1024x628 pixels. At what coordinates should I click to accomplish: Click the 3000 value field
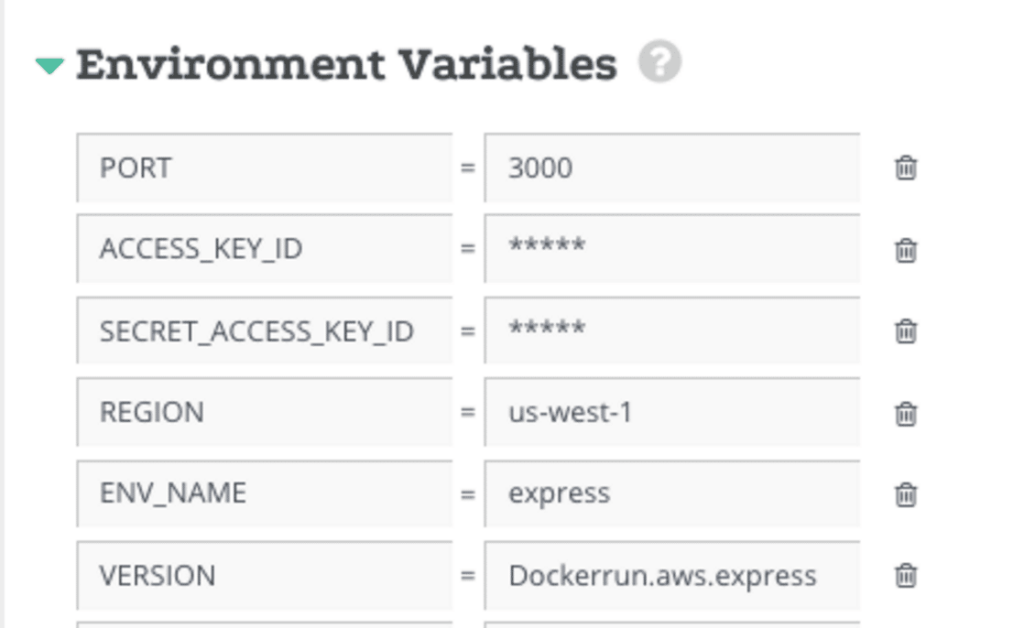[672, 168]
